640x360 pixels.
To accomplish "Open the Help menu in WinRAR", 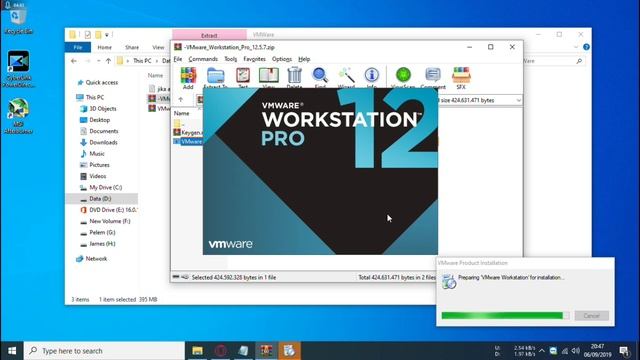I will (x=304, y=59).
